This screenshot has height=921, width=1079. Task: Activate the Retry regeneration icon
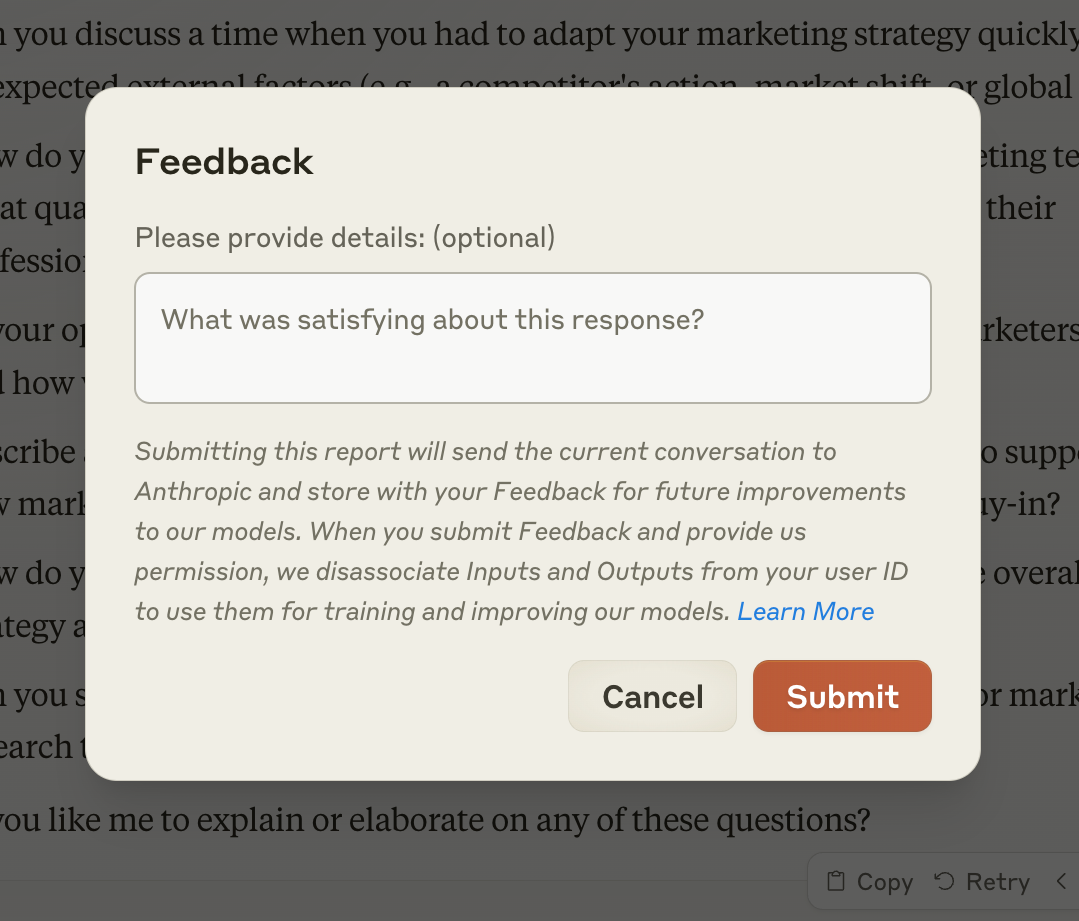coord(943,881)
